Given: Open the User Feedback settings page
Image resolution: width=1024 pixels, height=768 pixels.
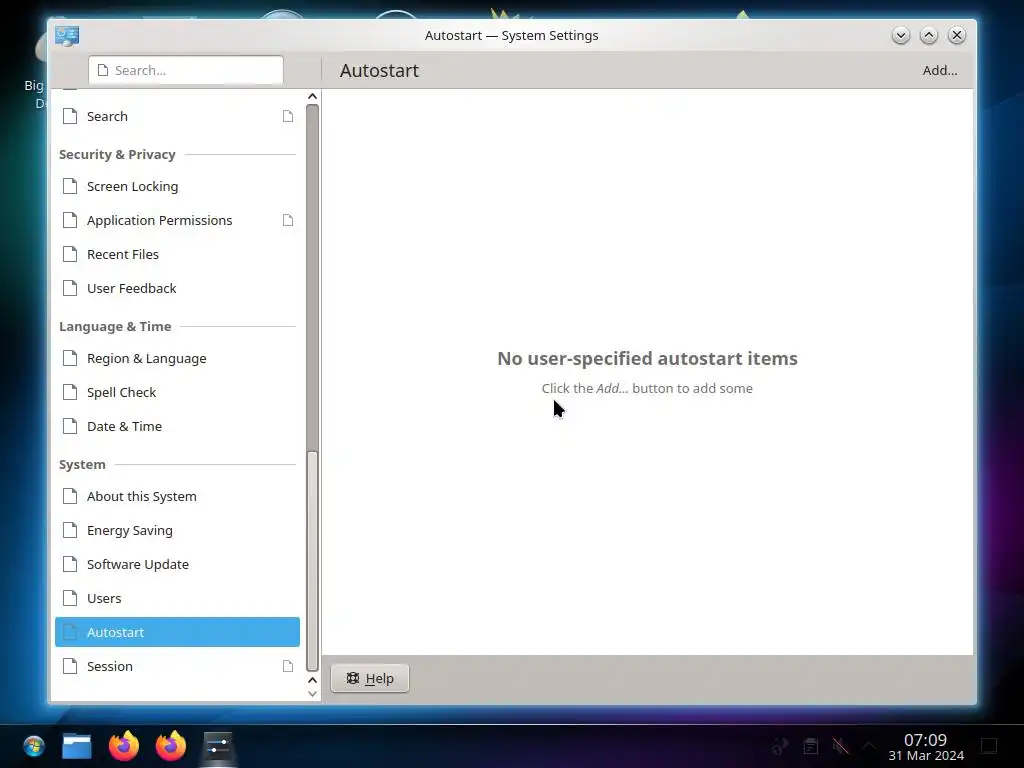Looking at the screenshot, I should (177, 288).
